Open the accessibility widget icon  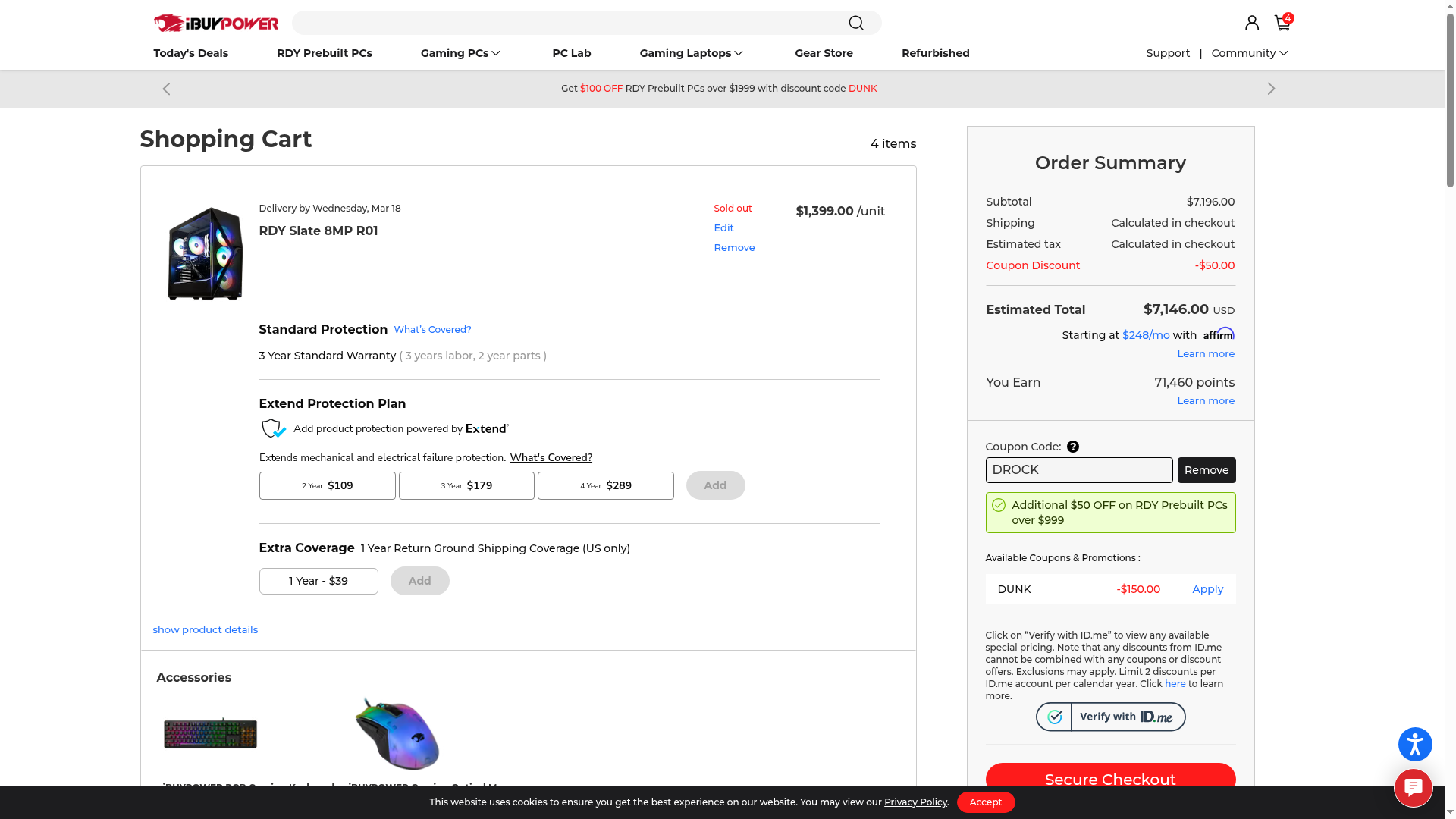[1414, 744]
